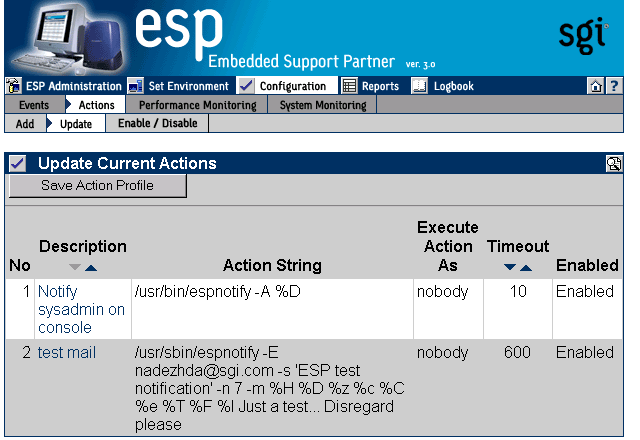This screenshot has width=640, height=440.
Task: Open the Performance Monitoring tab
Action: coord(197,105)
